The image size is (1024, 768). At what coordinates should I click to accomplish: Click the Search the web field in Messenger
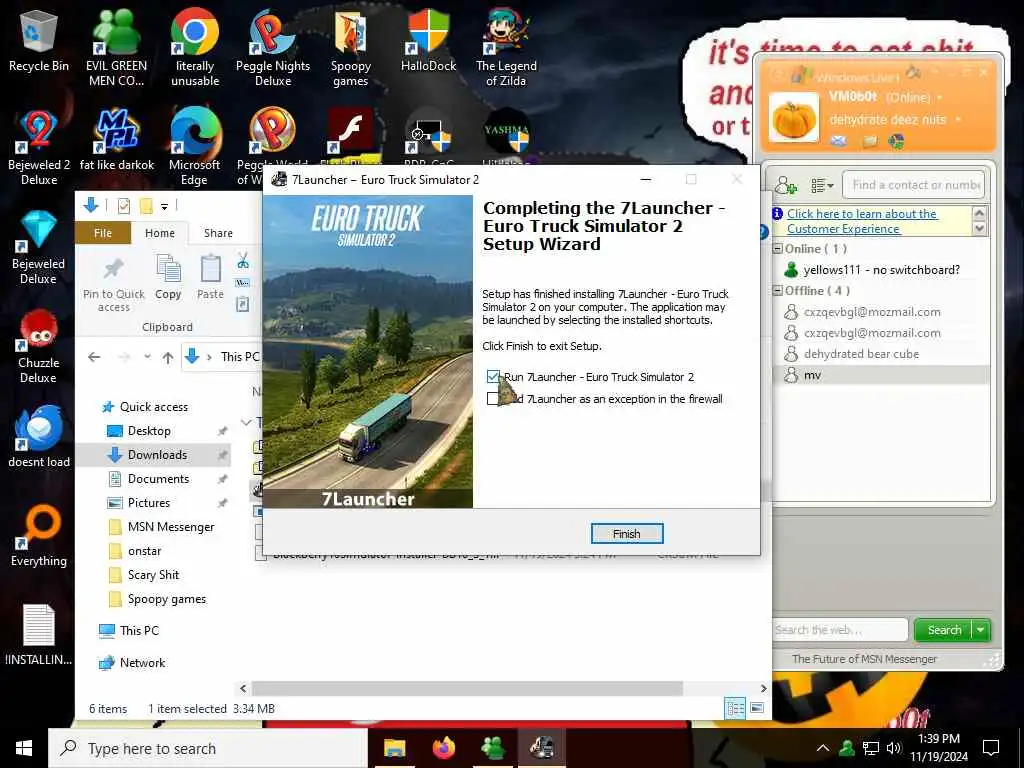[840, 630]
